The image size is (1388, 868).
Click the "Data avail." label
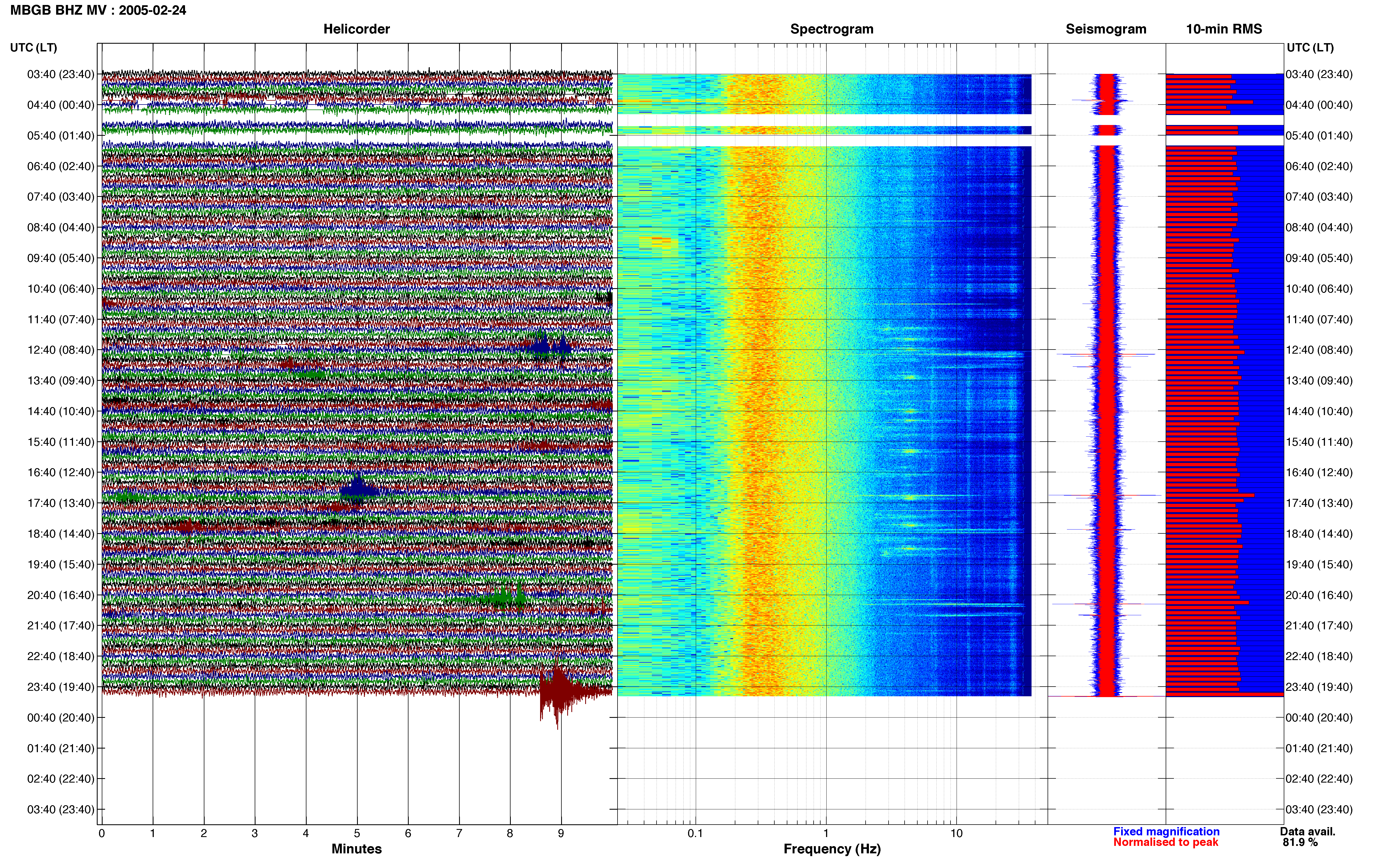click(x=1308, y=832)
